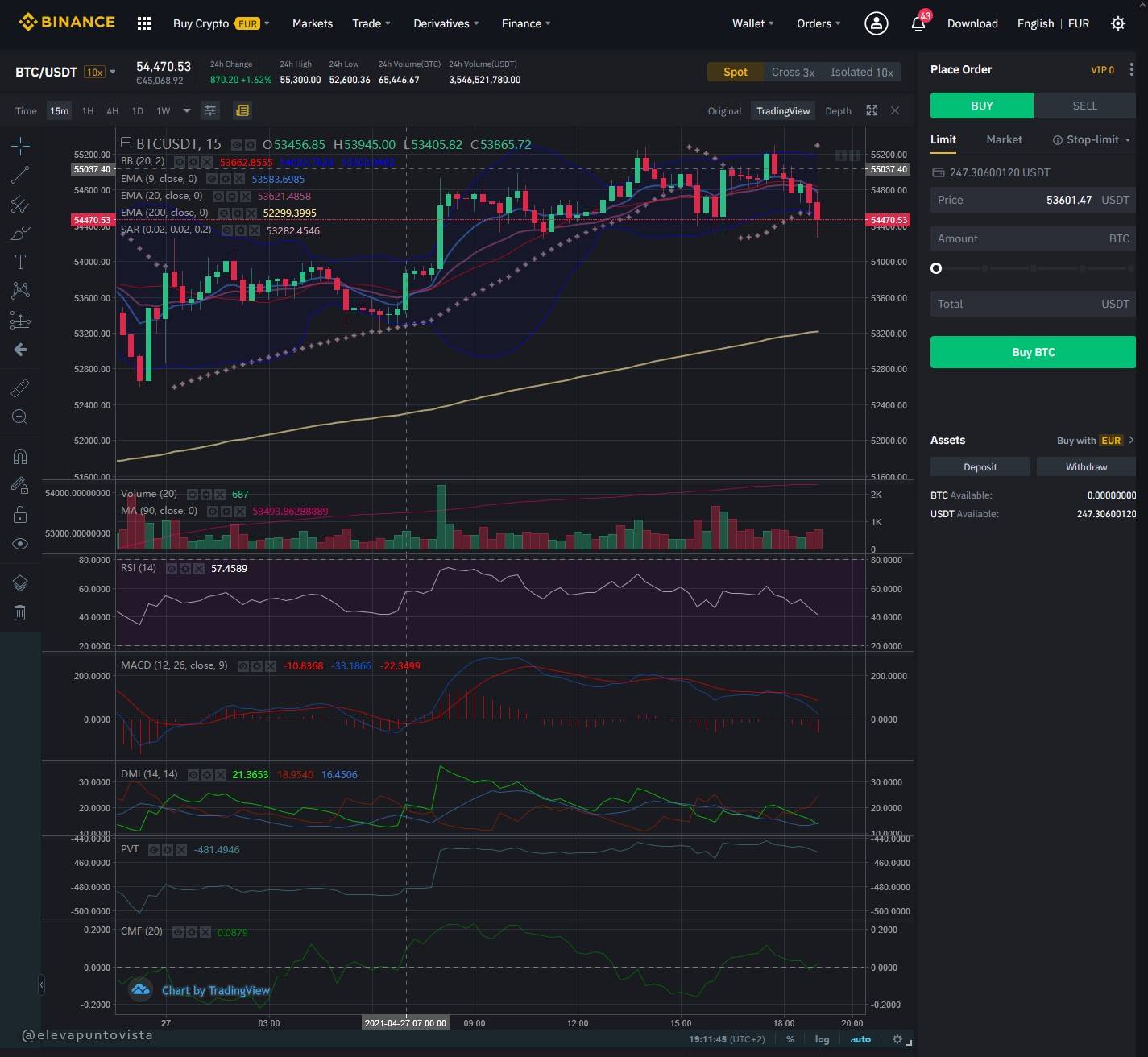Remove the MACD indicator
Image resolution: width=1148 pixels, height=1057 pixels.
pos(270,666)
